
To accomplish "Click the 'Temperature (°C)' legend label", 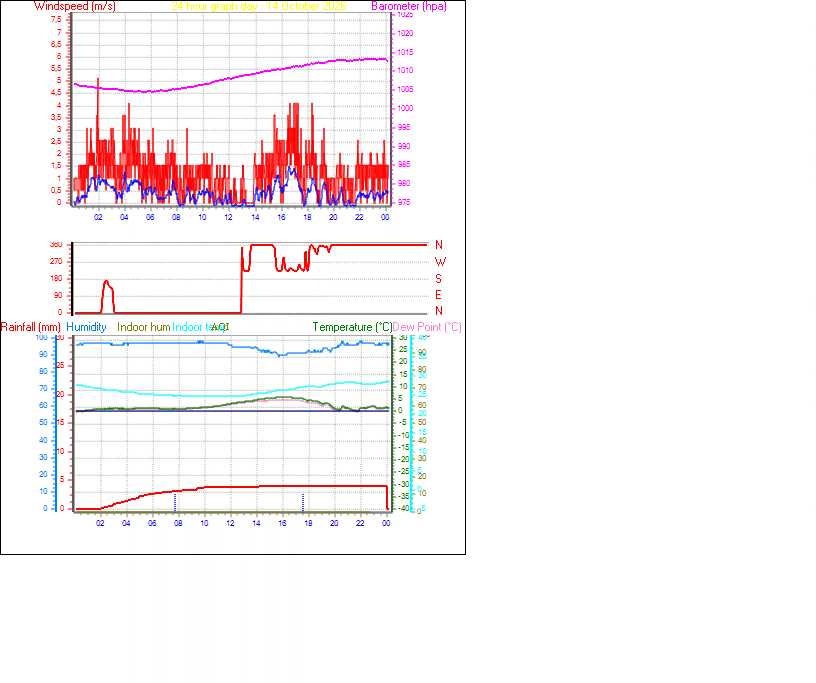I will coord(352,327).
